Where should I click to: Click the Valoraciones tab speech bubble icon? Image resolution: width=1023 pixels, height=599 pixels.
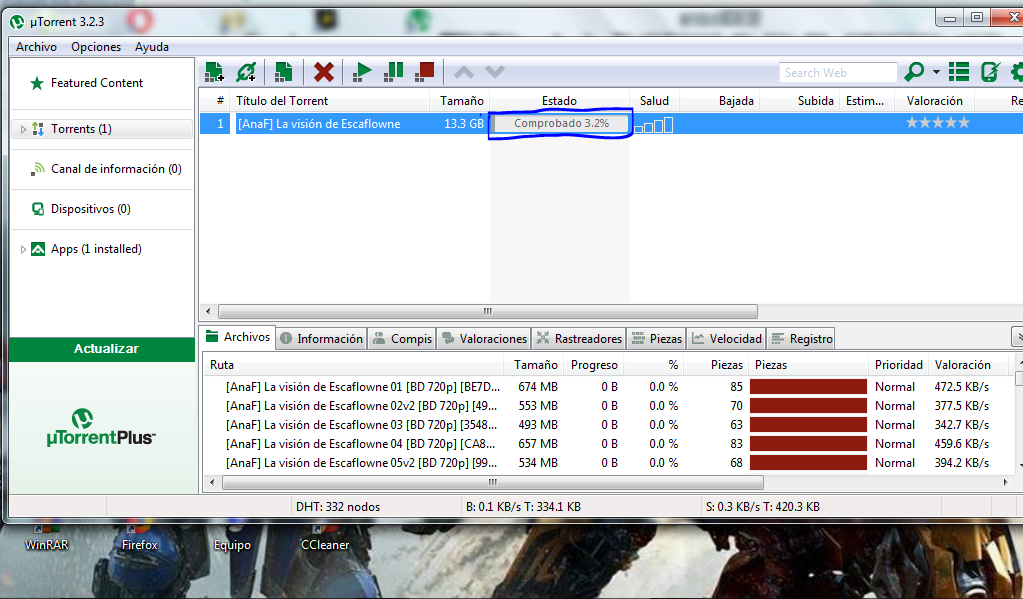coord(448,338)
